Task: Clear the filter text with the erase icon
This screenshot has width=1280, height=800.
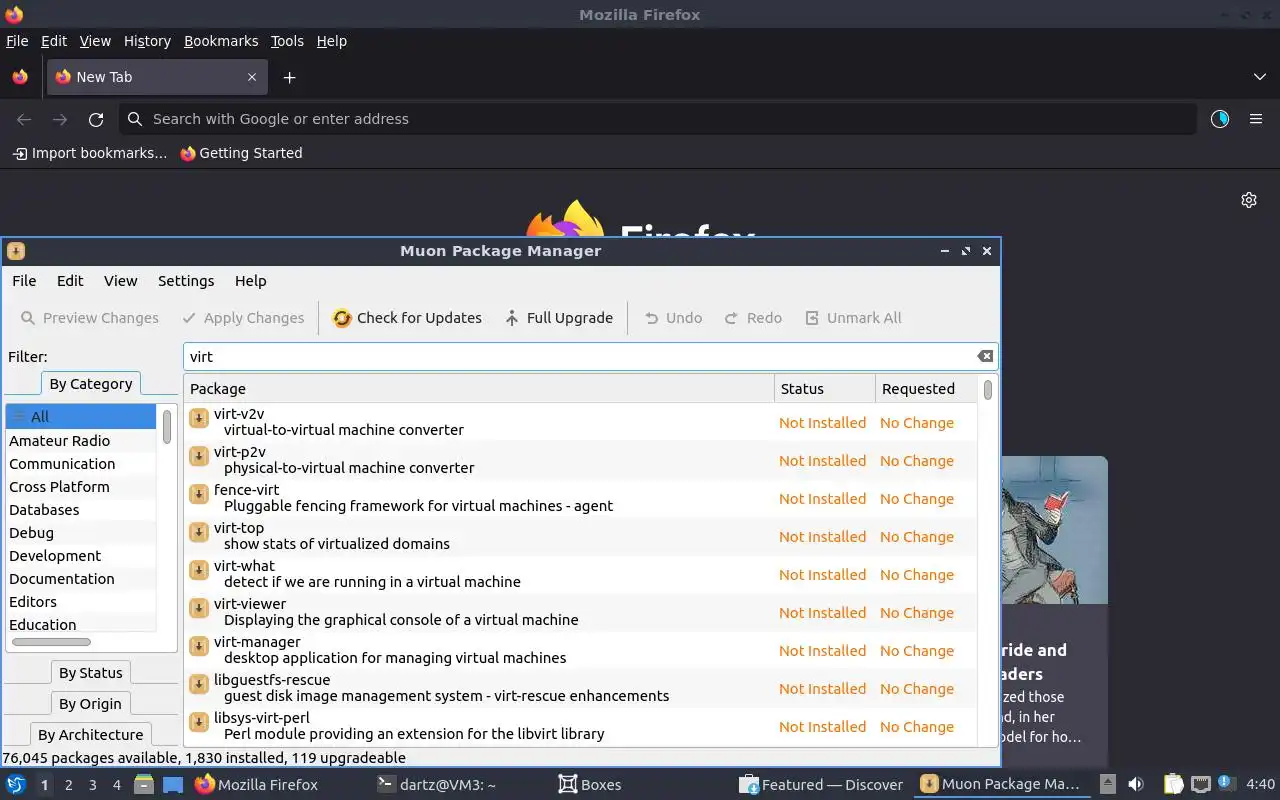Action: tap(985, 357)
